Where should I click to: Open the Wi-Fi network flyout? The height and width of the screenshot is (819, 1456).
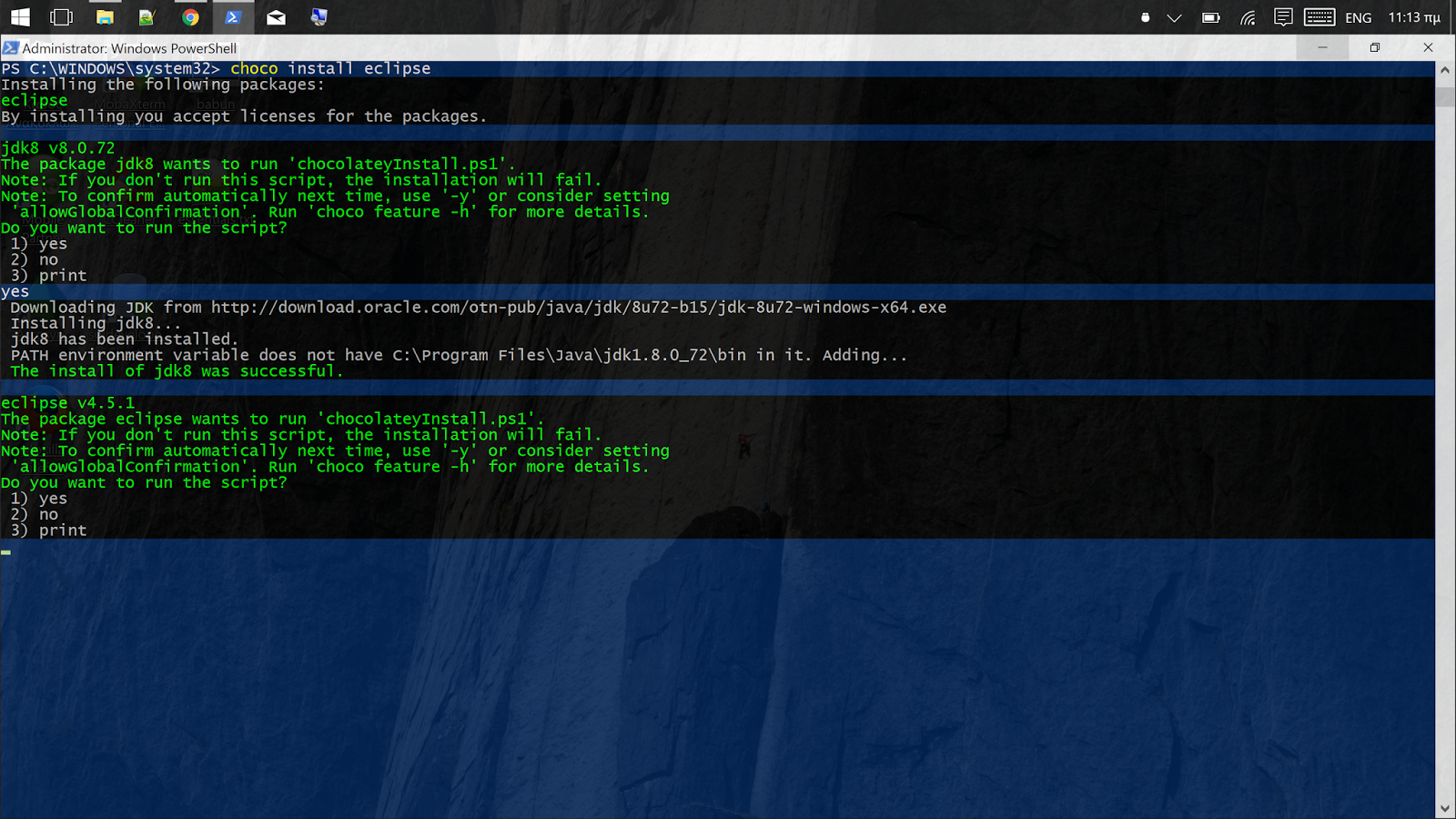pyautogui.click(x=1248, y=17)
